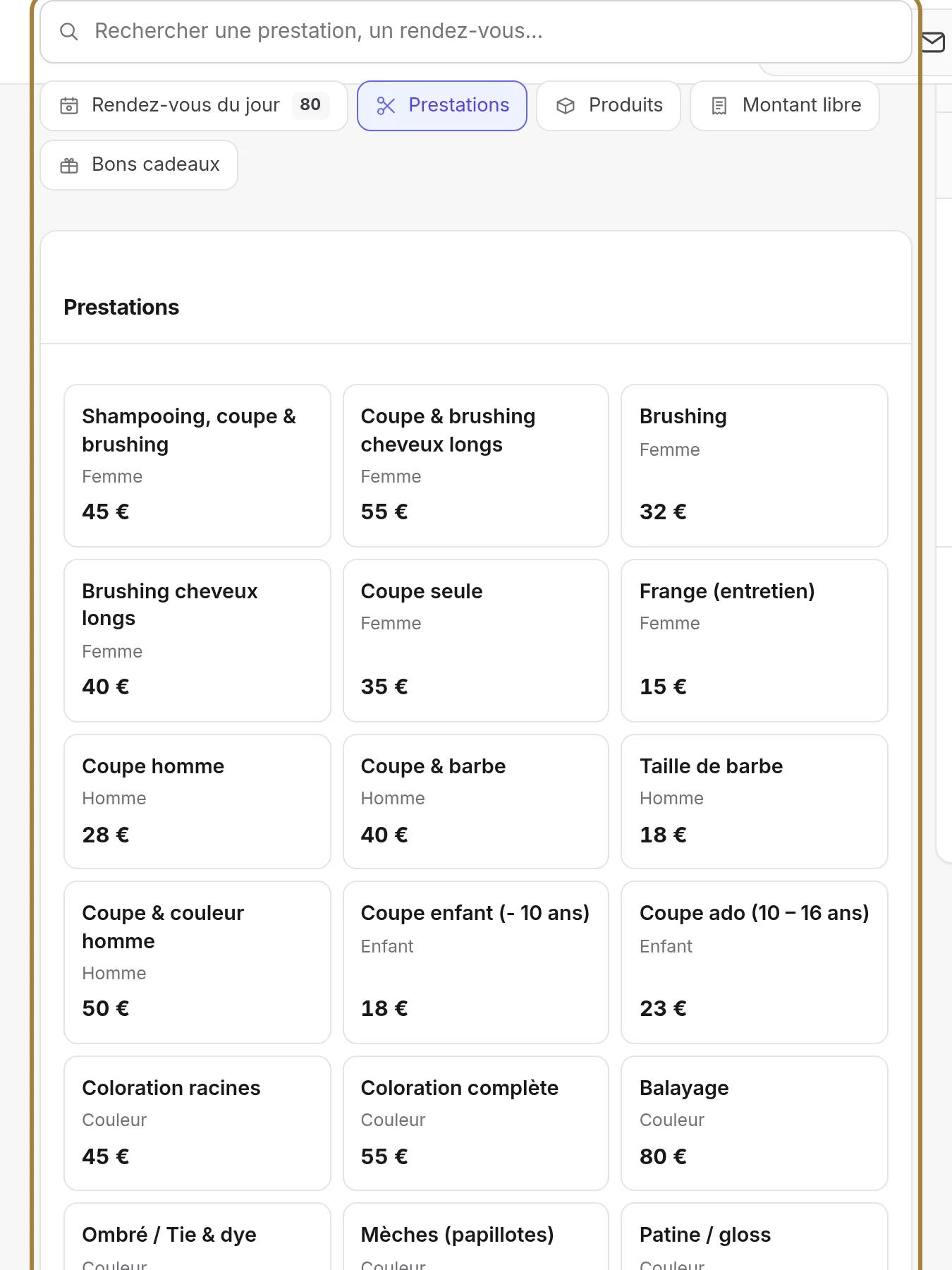
Task: Add Taille de barbe for 18 €
Action: [755, 802]
